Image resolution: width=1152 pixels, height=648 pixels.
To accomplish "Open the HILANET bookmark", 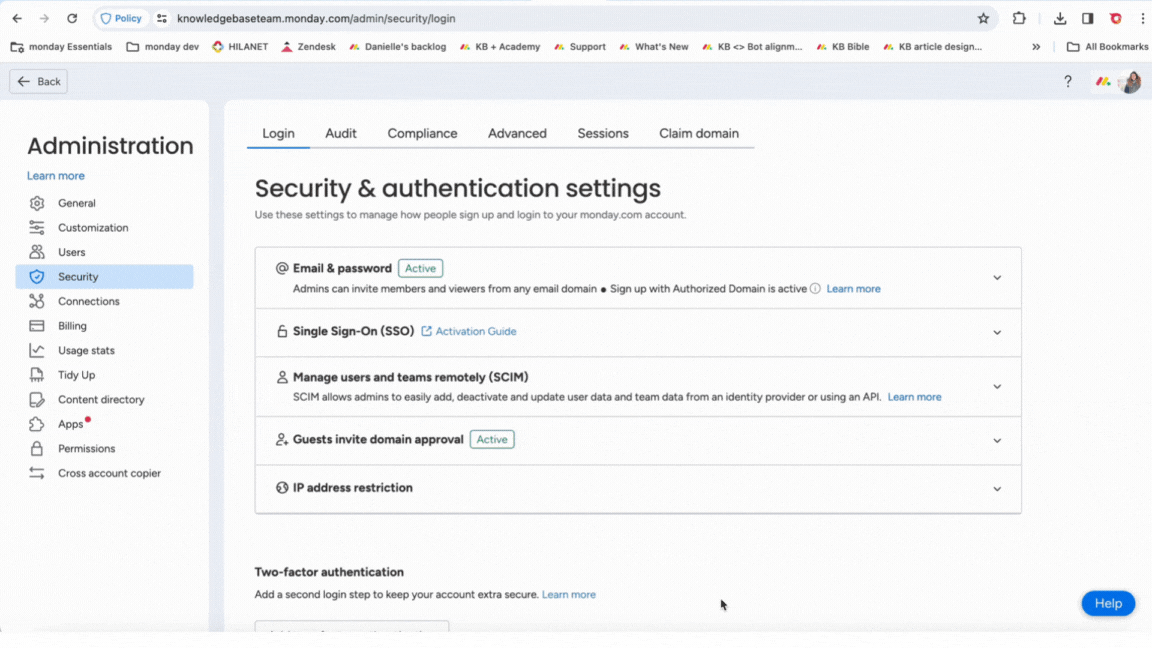I will 240,46.
